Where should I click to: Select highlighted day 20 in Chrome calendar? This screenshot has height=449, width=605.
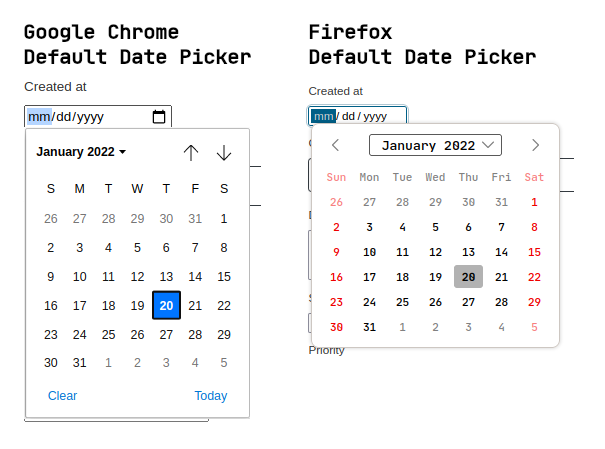(x=167, y=306)
